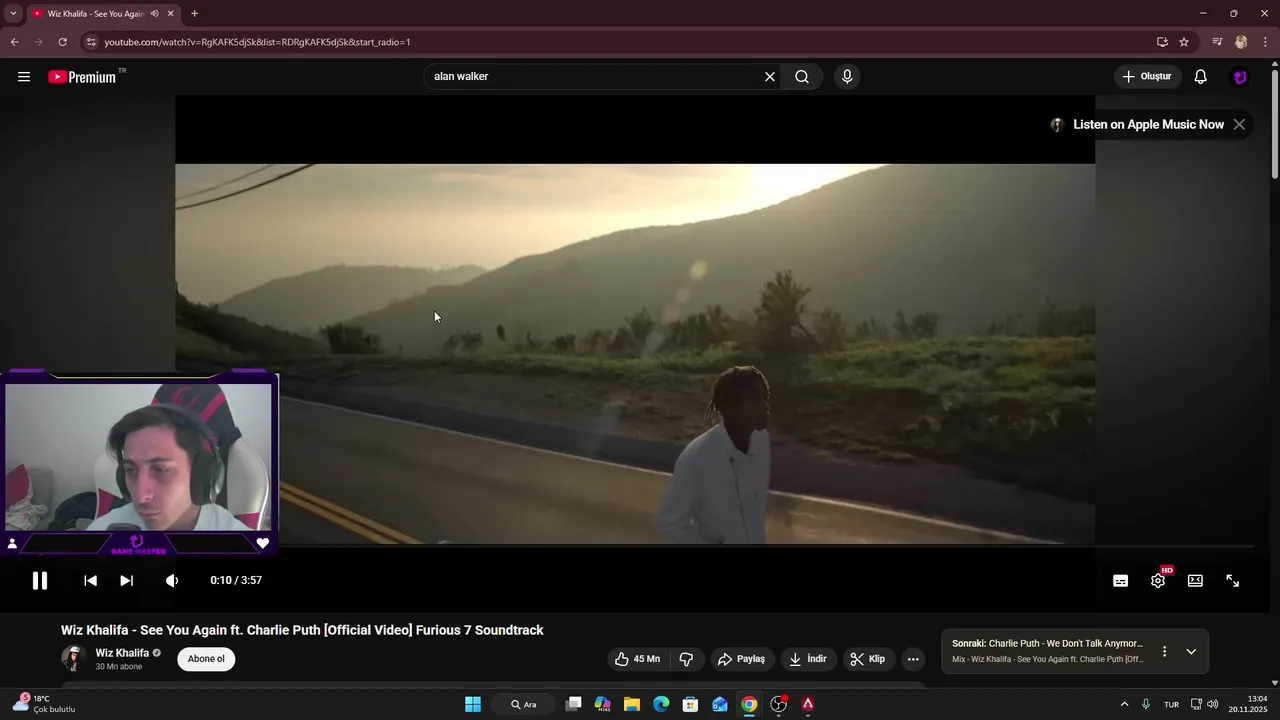Clear the 'alan walker' search text
The width and height of the screenshot is (1280, 720).
pos(770,77)
